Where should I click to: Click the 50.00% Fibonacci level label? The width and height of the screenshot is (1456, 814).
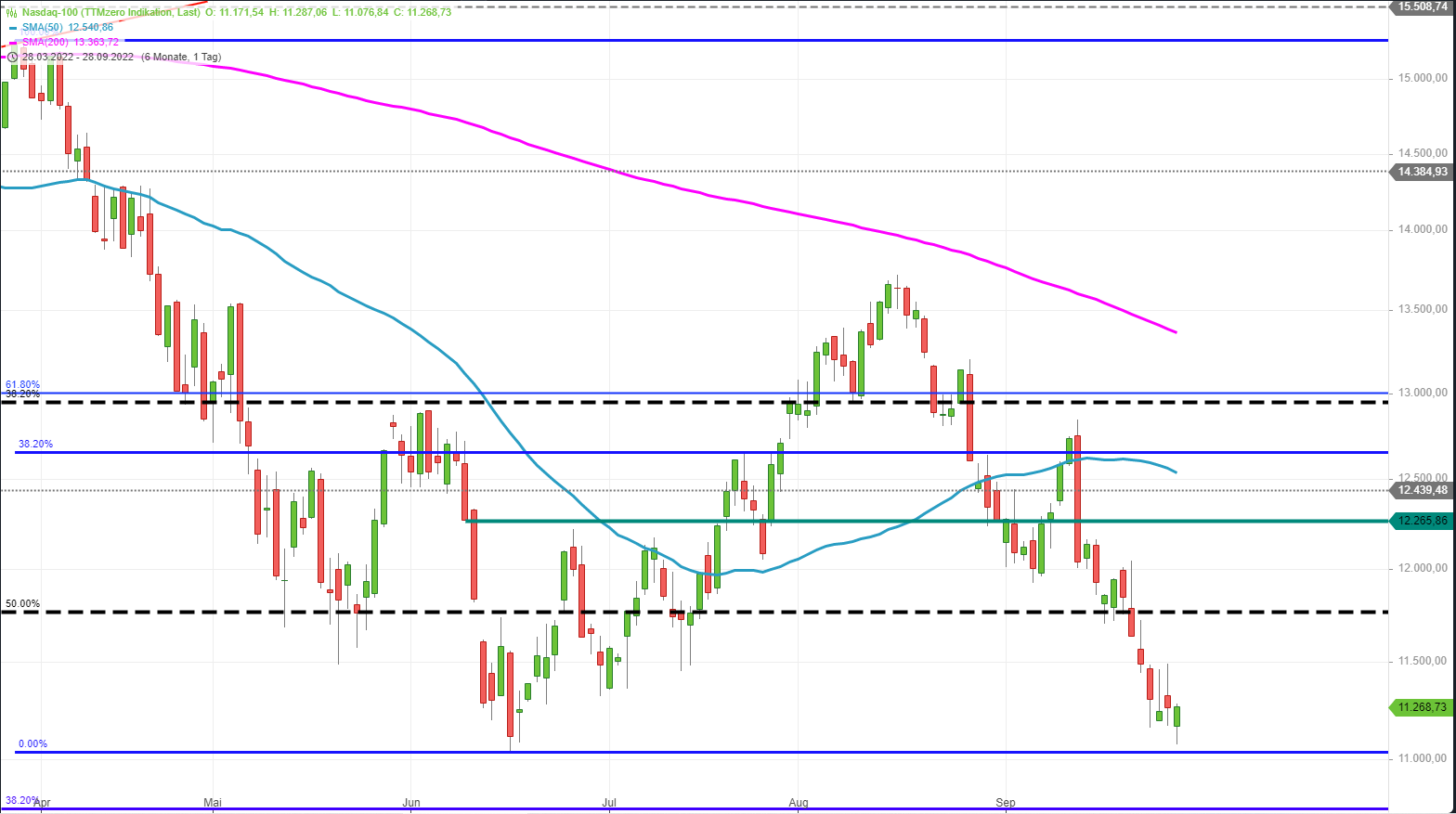(x=23, y=603)
